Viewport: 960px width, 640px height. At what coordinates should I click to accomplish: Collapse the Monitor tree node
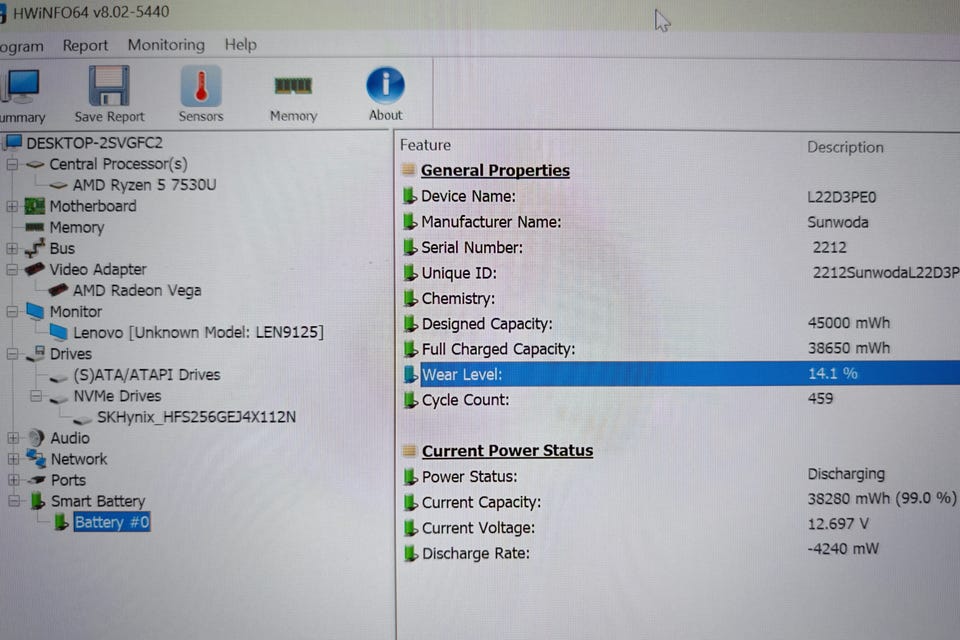point(12,312)
